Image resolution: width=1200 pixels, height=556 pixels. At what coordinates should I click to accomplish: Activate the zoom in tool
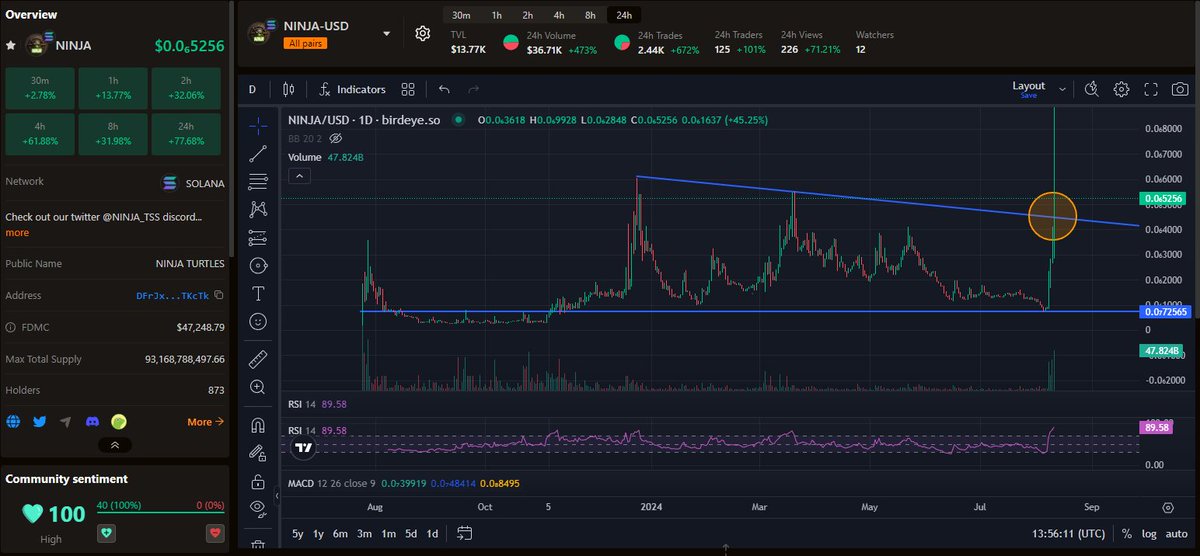click(259, 386)
